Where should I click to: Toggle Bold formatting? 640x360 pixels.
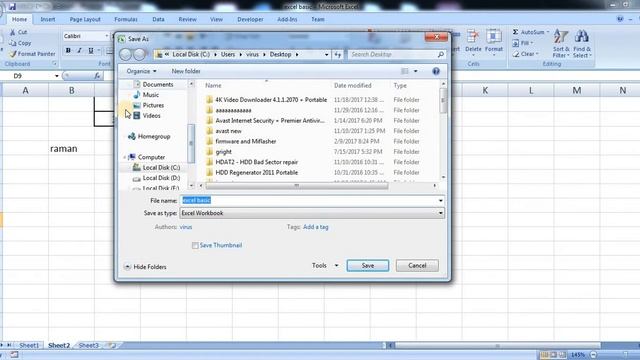coord(68,50)
